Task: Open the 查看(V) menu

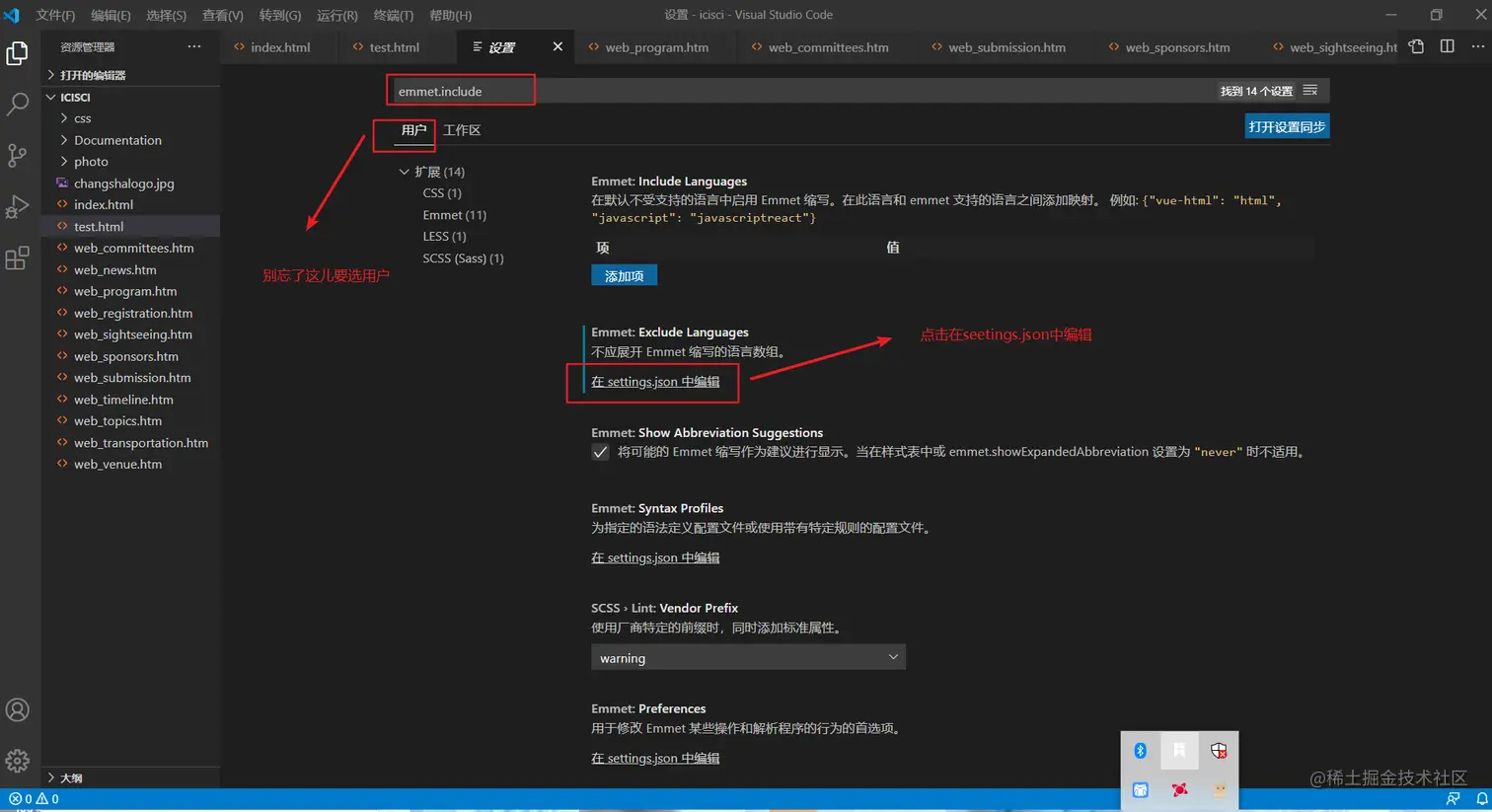Action: [223, 15]
